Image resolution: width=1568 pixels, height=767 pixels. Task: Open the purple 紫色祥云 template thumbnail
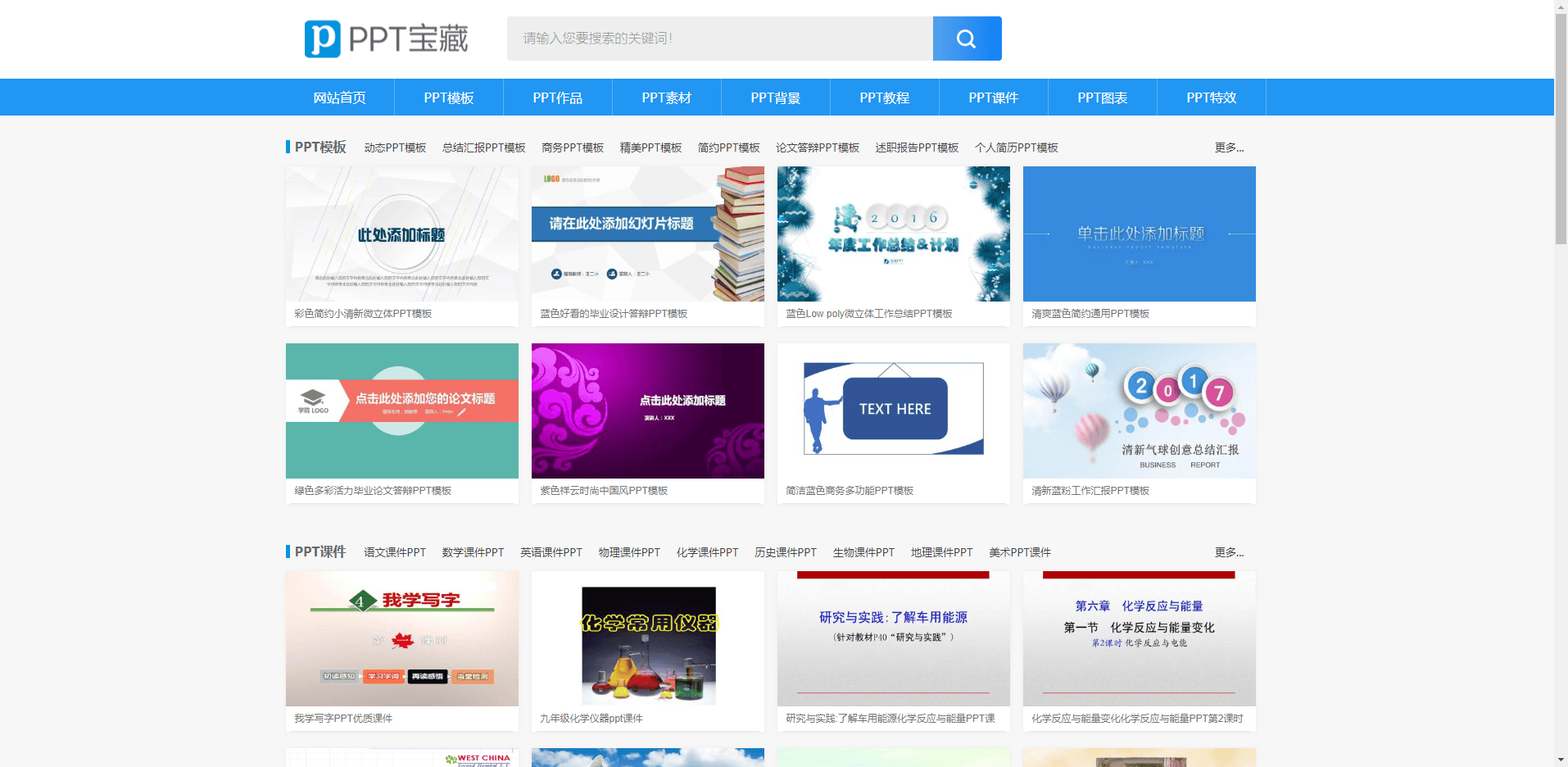coord(647,411)
